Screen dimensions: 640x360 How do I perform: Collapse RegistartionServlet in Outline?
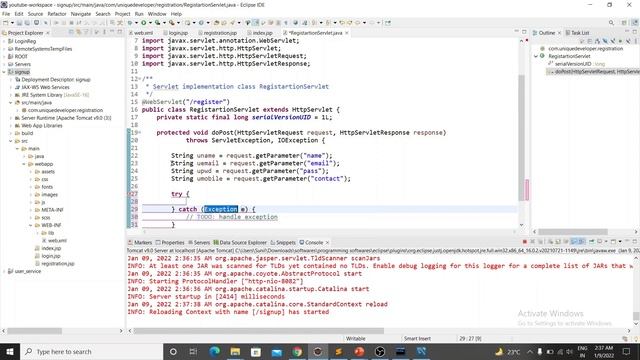[x=536, y=56]
